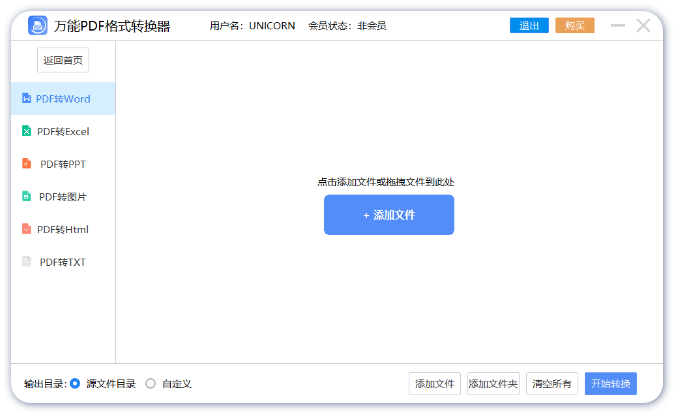The image size is (676, 416).
Task: Click the orange 购买 button
Action: click(574, 26)
